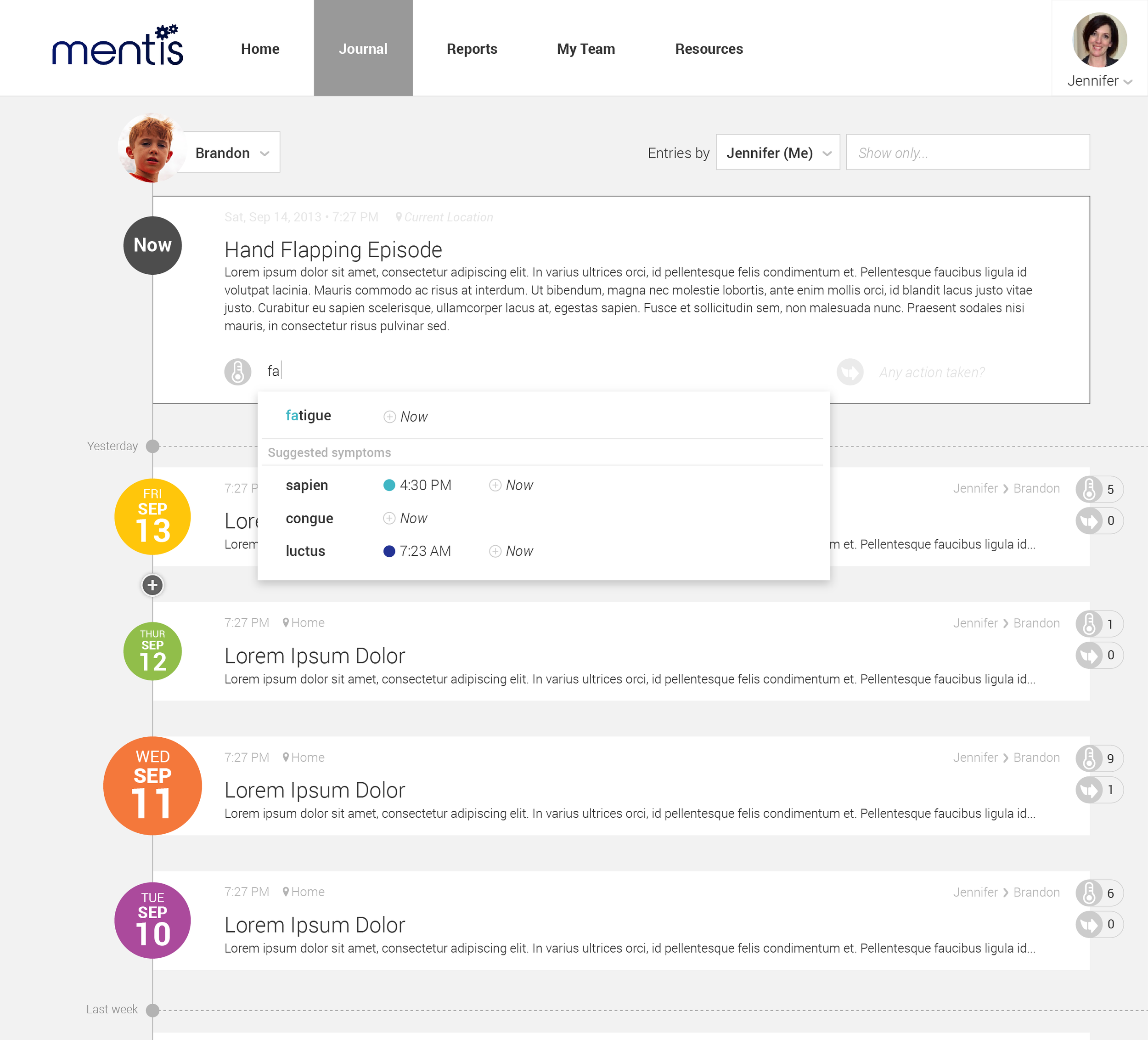1148x1040 pixels.
Task: Click the WED SEP 11 date circle
Action: pos(152,786)
